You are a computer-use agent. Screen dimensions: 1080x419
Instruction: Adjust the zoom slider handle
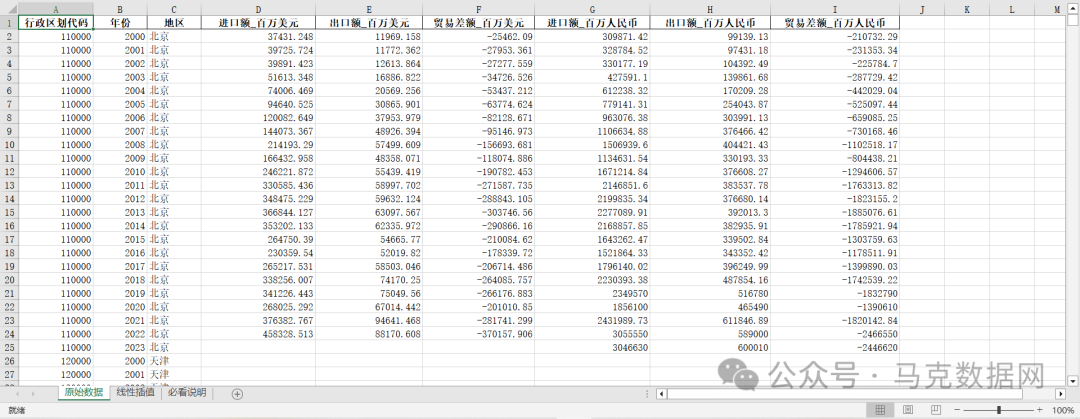tap(998, 410)
